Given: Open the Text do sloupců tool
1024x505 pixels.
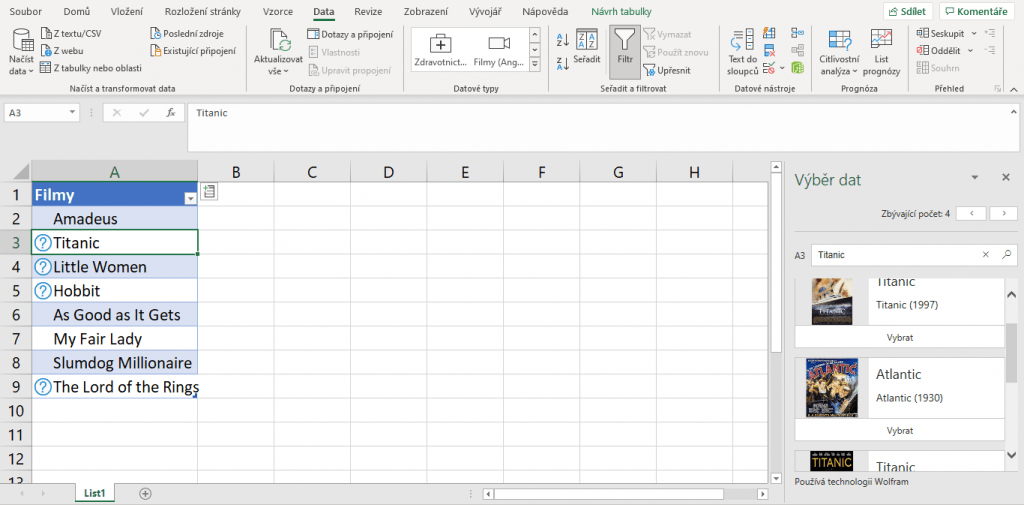Looking at the screenshot, I should tap(742, 50).
